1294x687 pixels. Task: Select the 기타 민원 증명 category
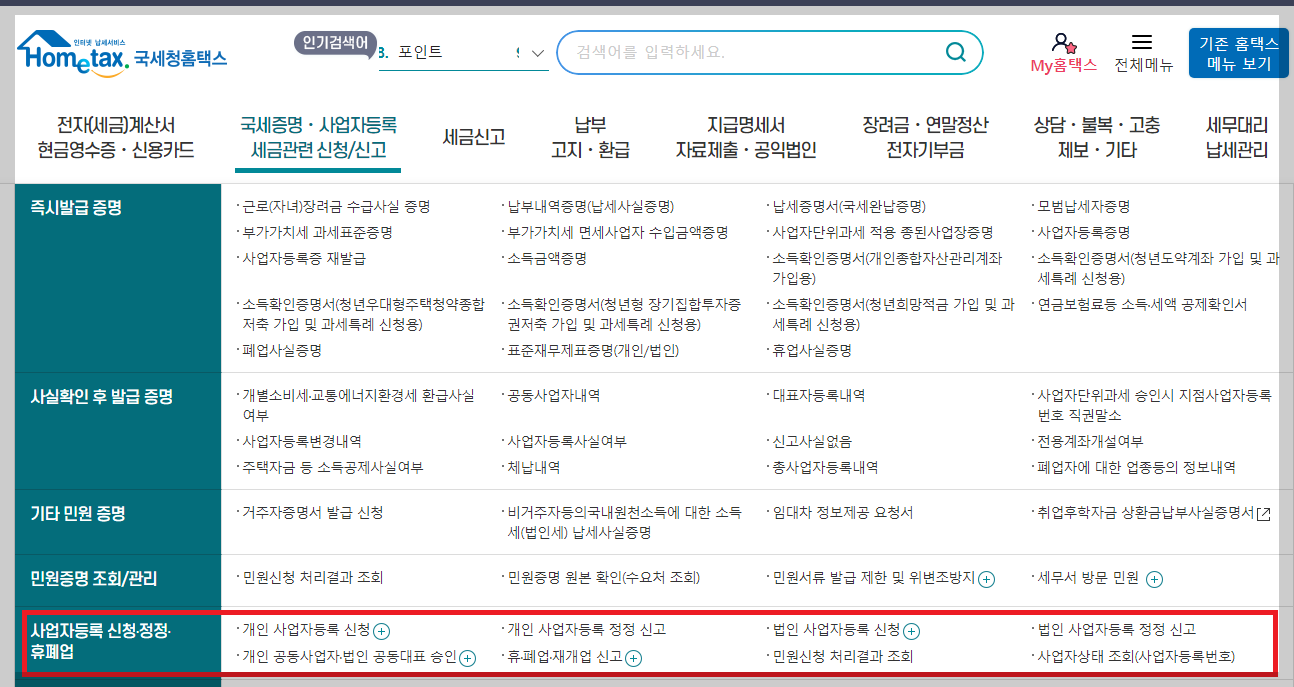tap(78, 514)
